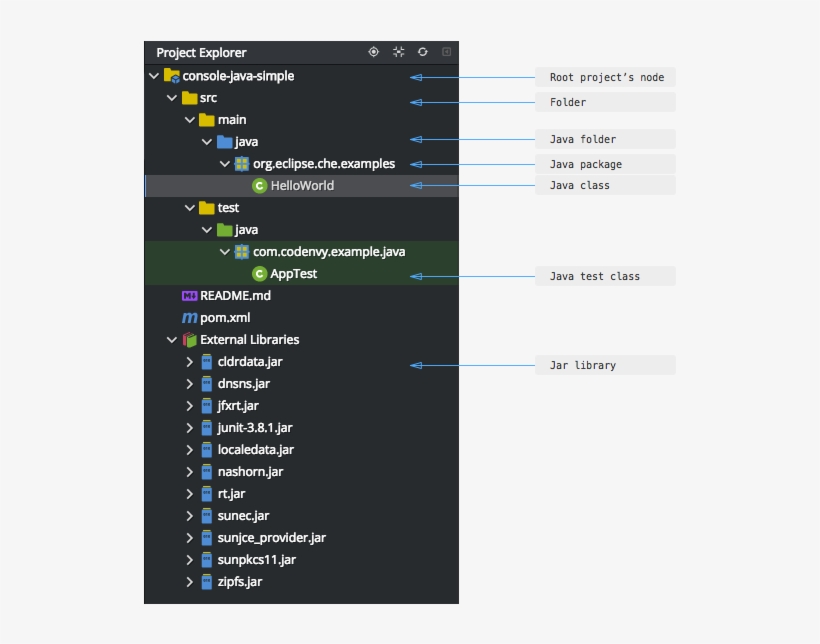This screenshot has height=644, width=820.
Task: Click the External Libraries books icon
Action: (x=189, y=340)
